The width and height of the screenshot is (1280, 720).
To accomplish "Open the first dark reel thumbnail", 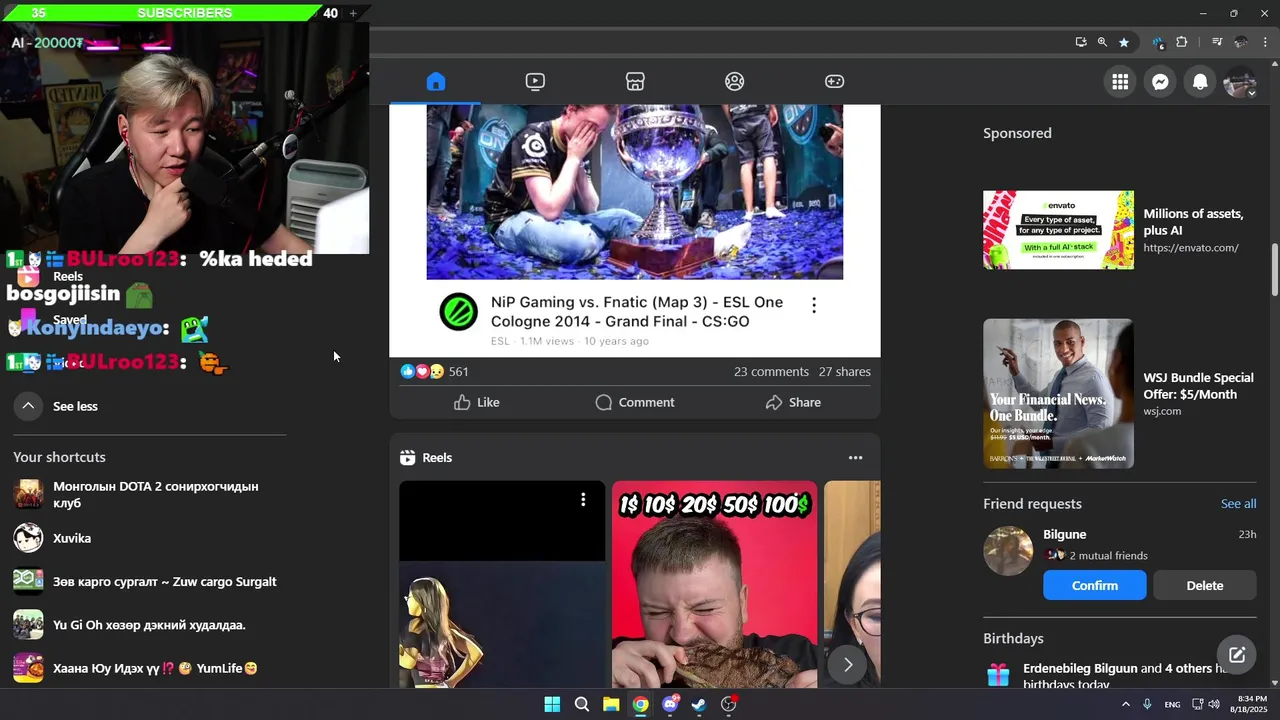I will (502, 584).
